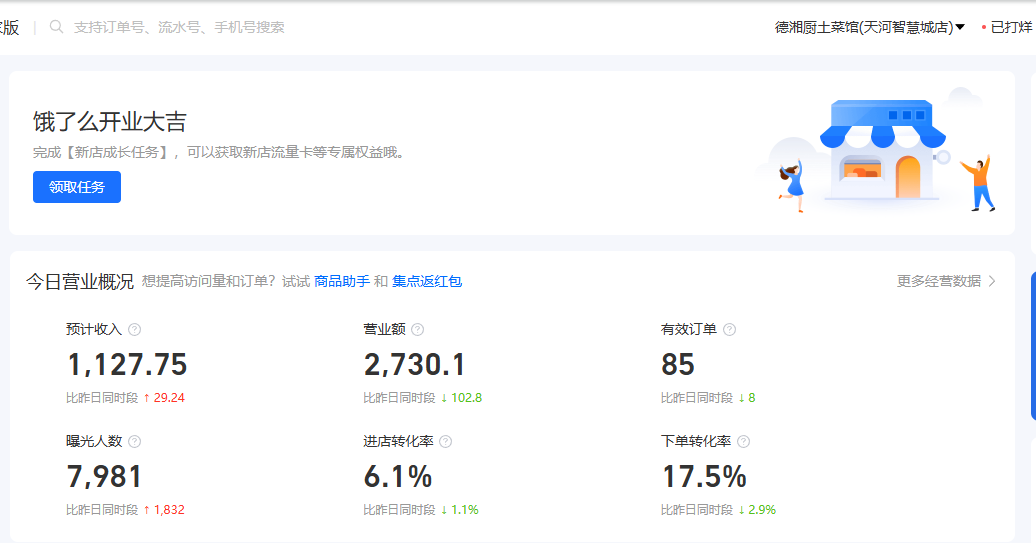Viewport: 1036px width, 543px height.
Task: Click the 7,981 exposure count value
Action: [x=104, y=477]
